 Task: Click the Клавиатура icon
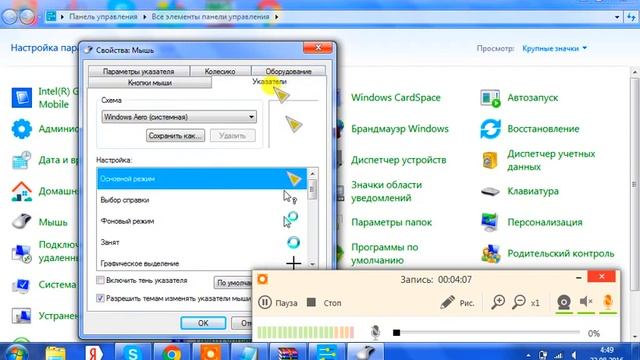click(490, 191)
